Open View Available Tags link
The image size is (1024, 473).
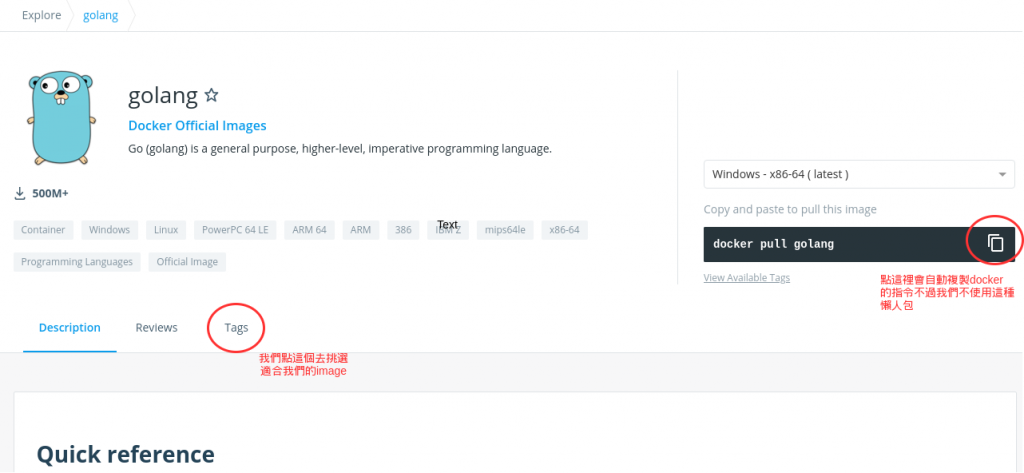(x=746, y=278)
